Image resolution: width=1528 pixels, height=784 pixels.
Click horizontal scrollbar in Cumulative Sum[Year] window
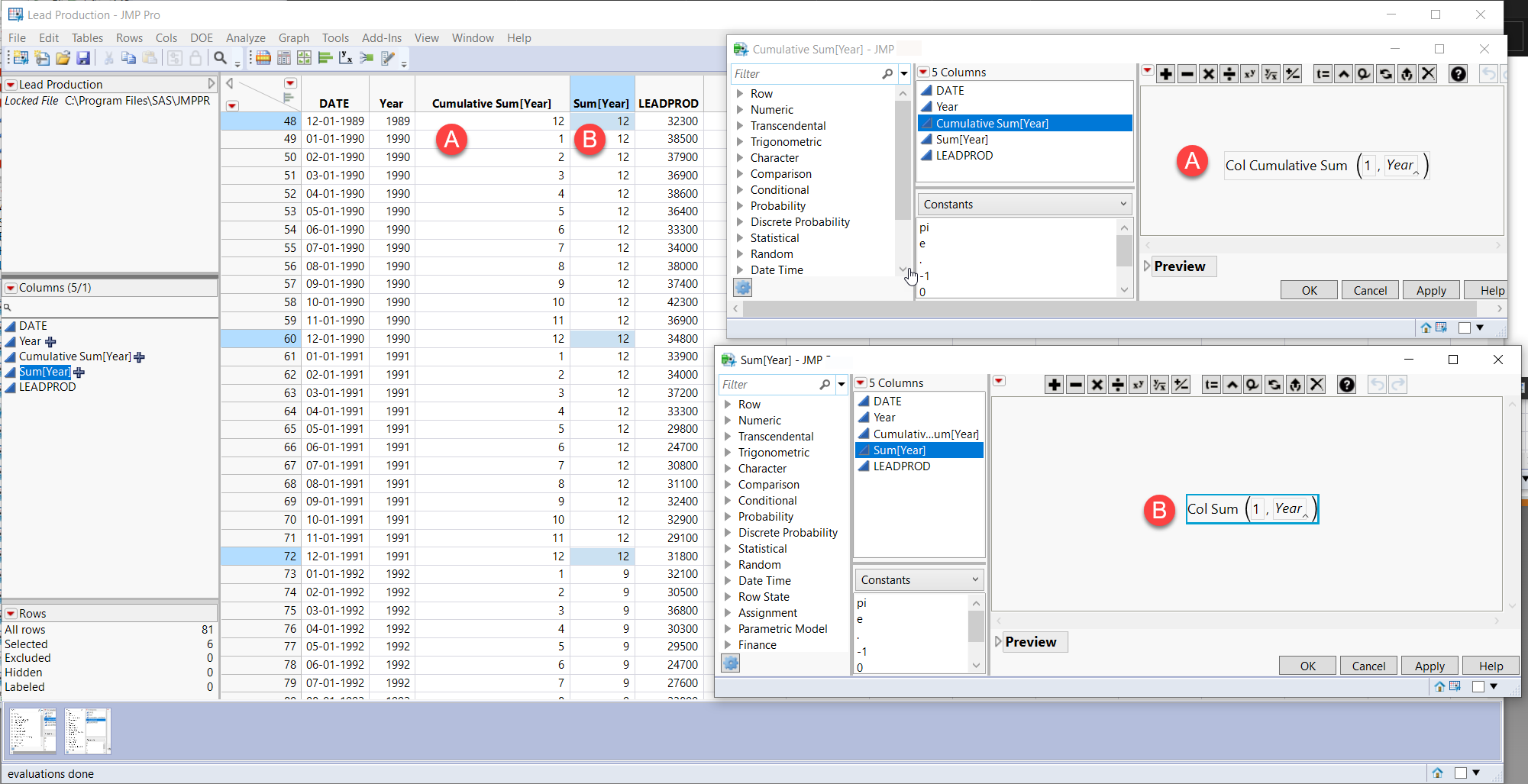coord(1107,308)
